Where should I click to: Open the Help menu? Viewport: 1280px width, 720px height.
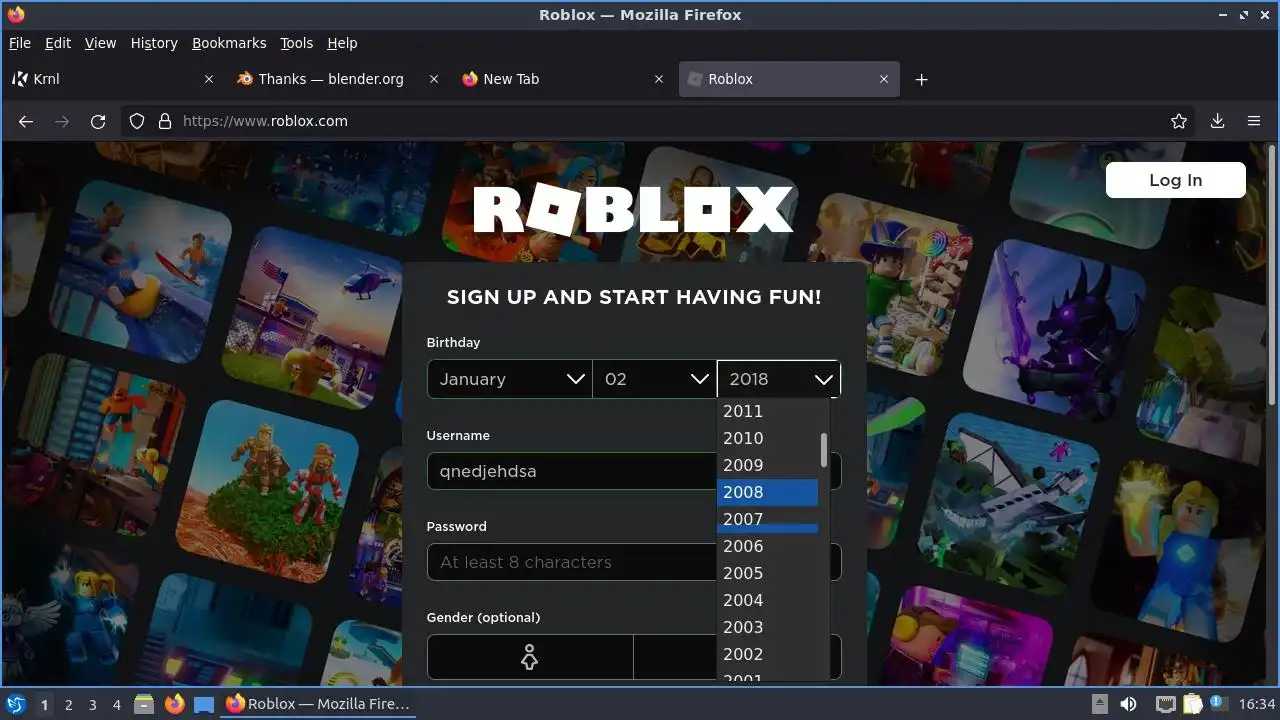click(342, 43)
